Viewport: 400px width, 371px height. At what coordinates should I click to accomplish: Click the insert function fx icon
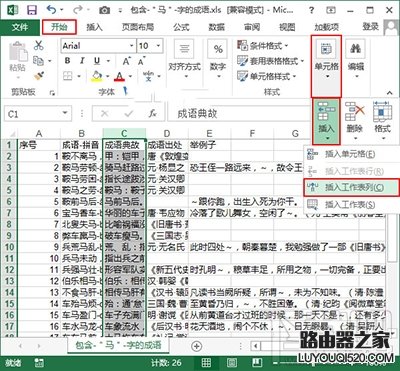point(153,114)
